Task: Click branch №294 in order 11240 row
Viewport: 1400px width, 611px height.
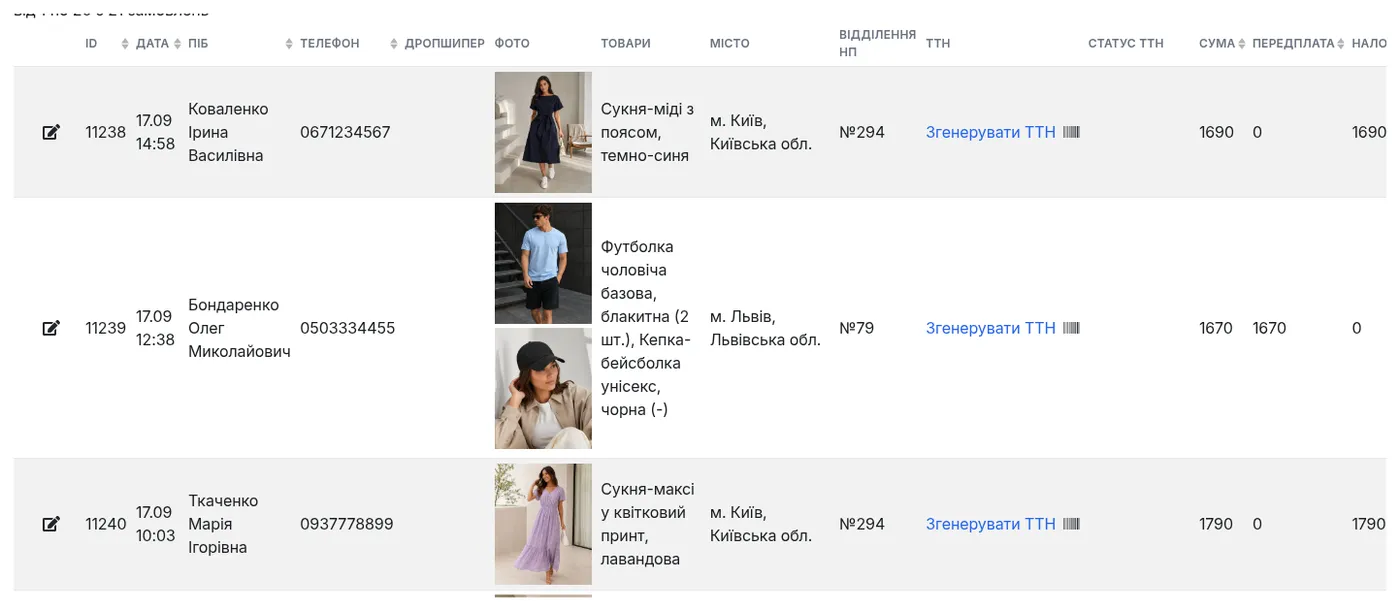Action: tap(862, 524)
